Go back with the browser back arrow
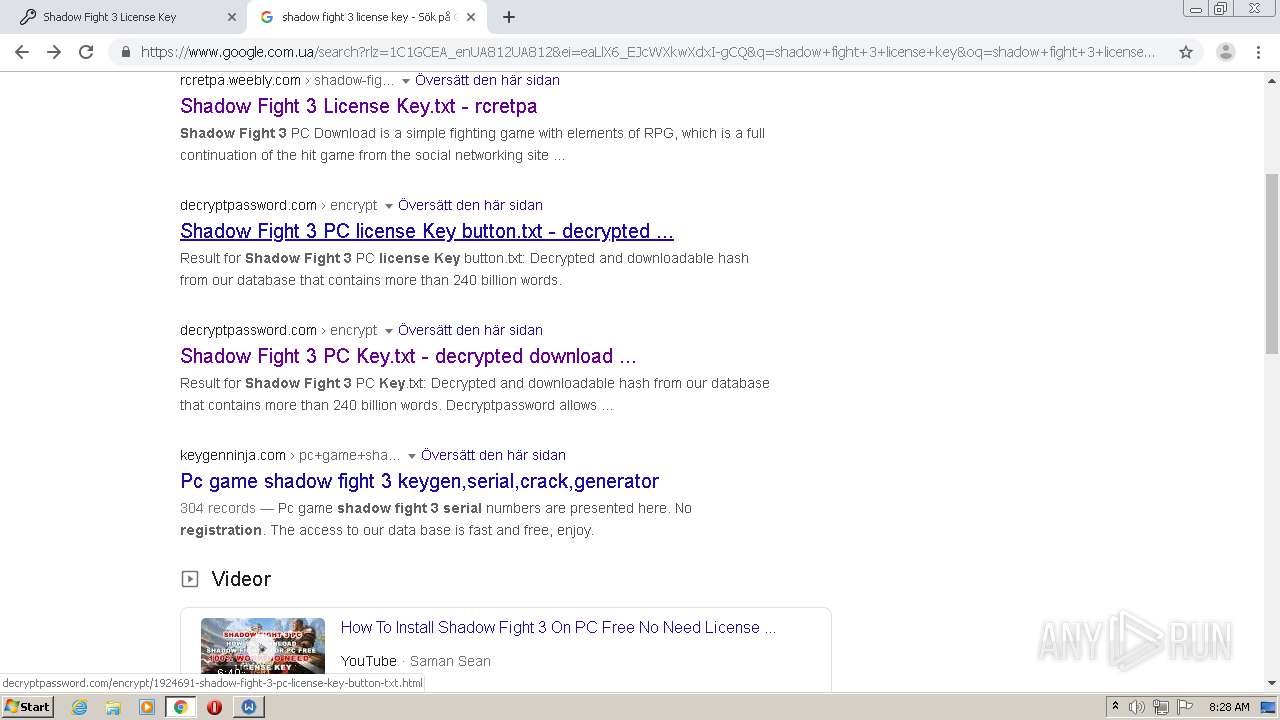This screenshot has width=1280, height=720. click(x=22, y=52)
